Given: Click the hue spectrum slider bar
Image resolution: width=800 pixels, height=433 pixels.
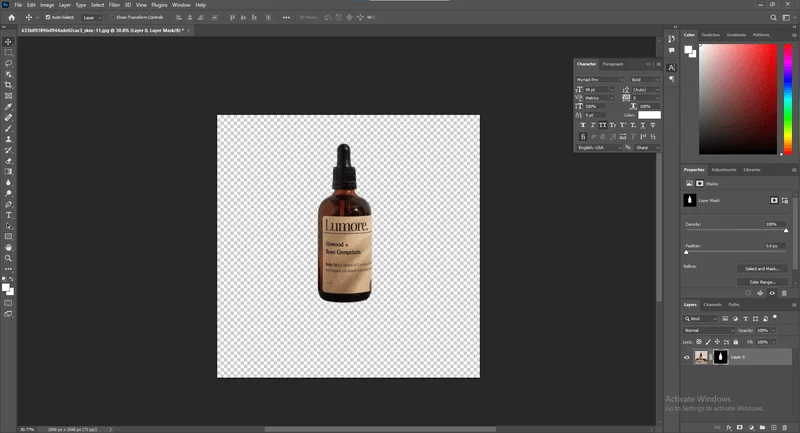Looking at the screenshot, I should point(788,99).
